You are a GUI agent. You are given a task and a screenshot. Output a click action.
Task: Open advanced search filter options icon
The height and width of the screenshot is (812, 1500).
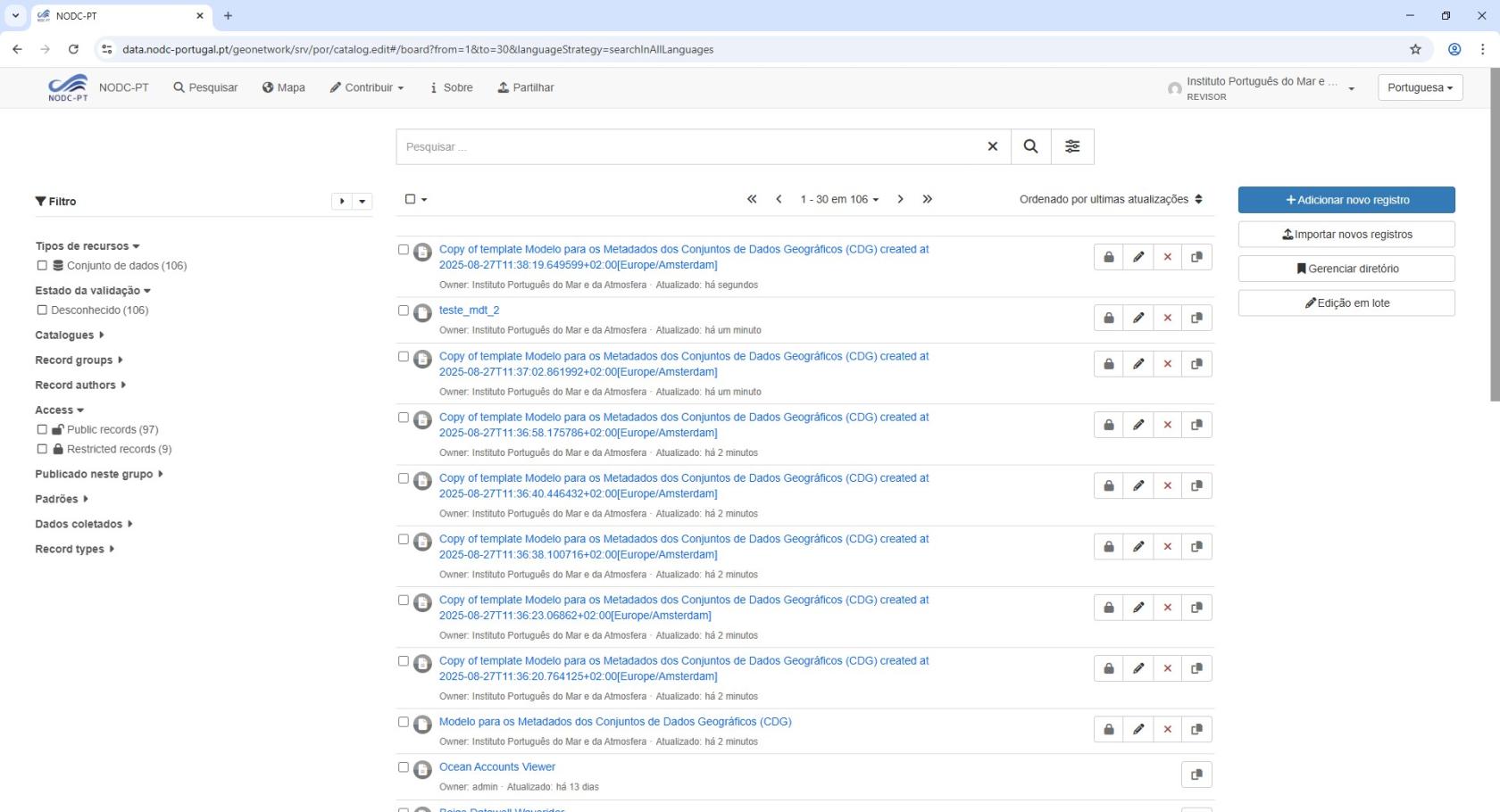point(1072,146)
